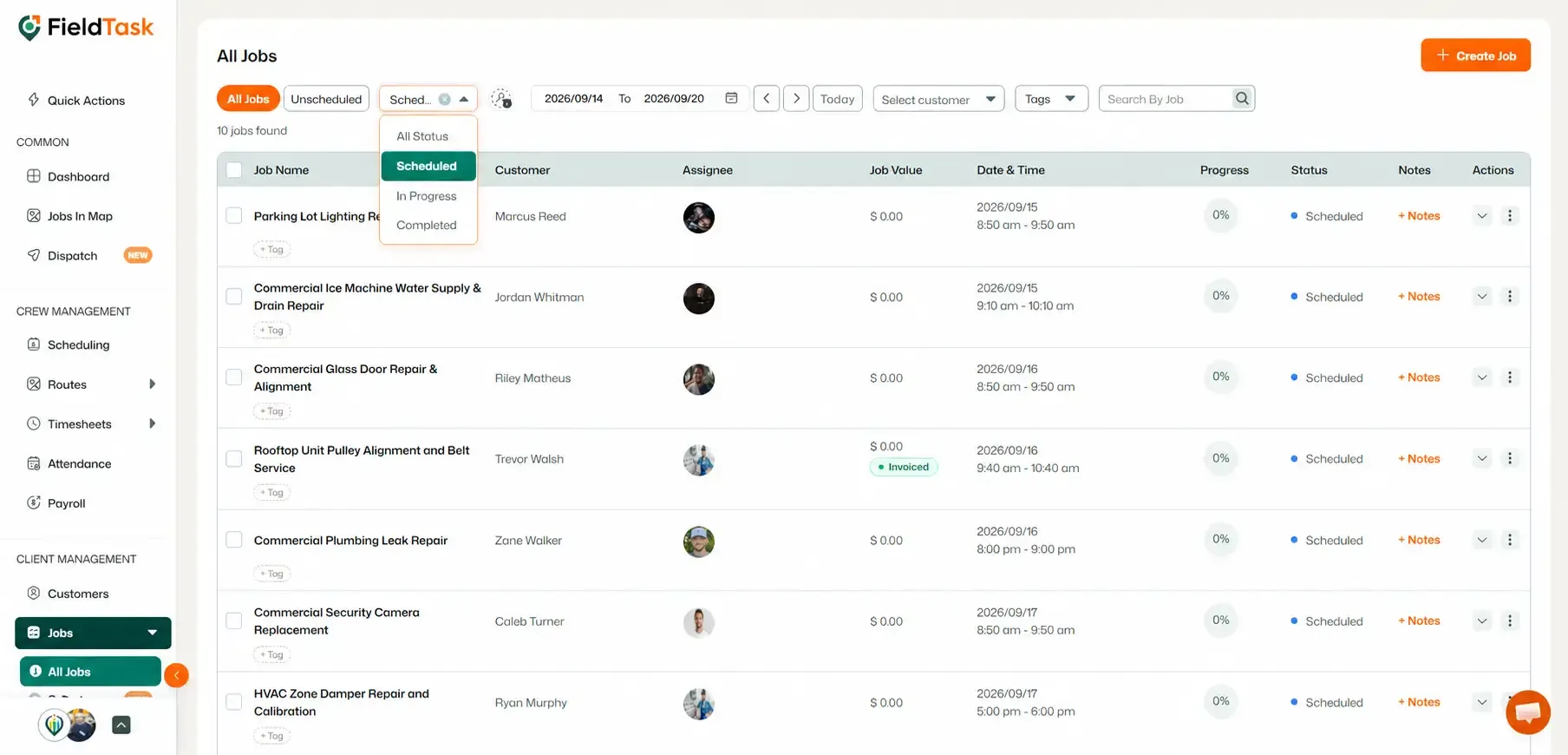
Task: Go to Dashboard page
Action: [69, 177]
